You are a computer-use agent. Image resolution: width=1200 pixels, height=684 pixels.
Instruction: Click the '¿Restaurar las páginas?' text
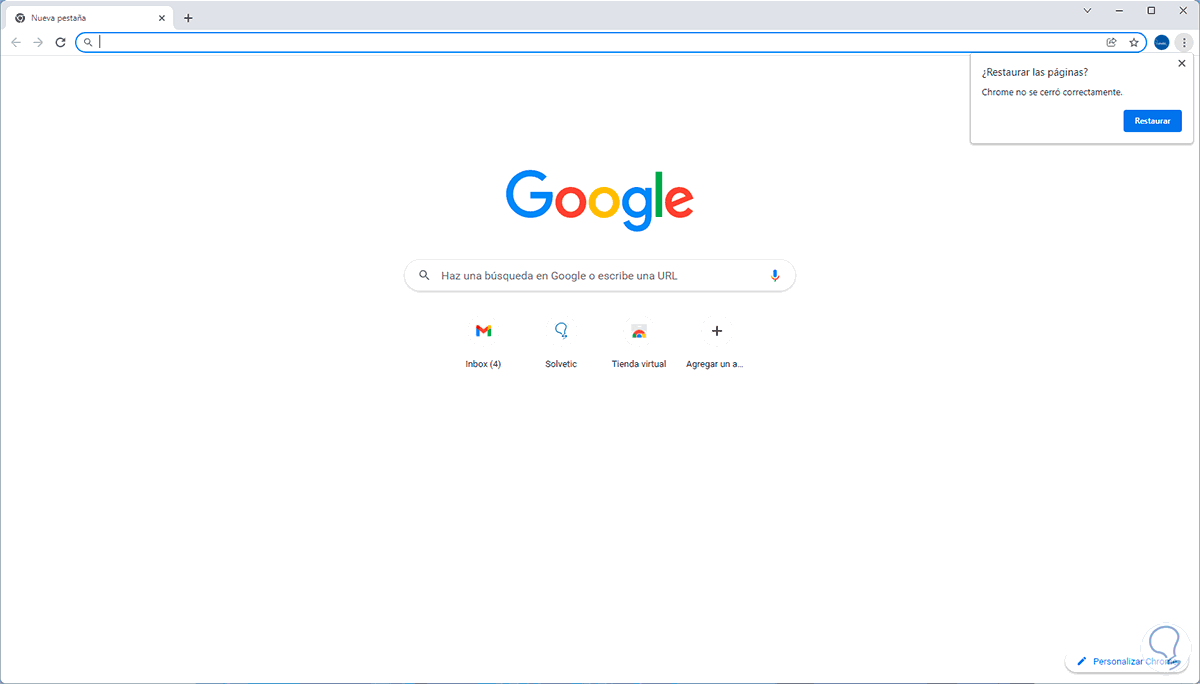tap(1035, 72)
